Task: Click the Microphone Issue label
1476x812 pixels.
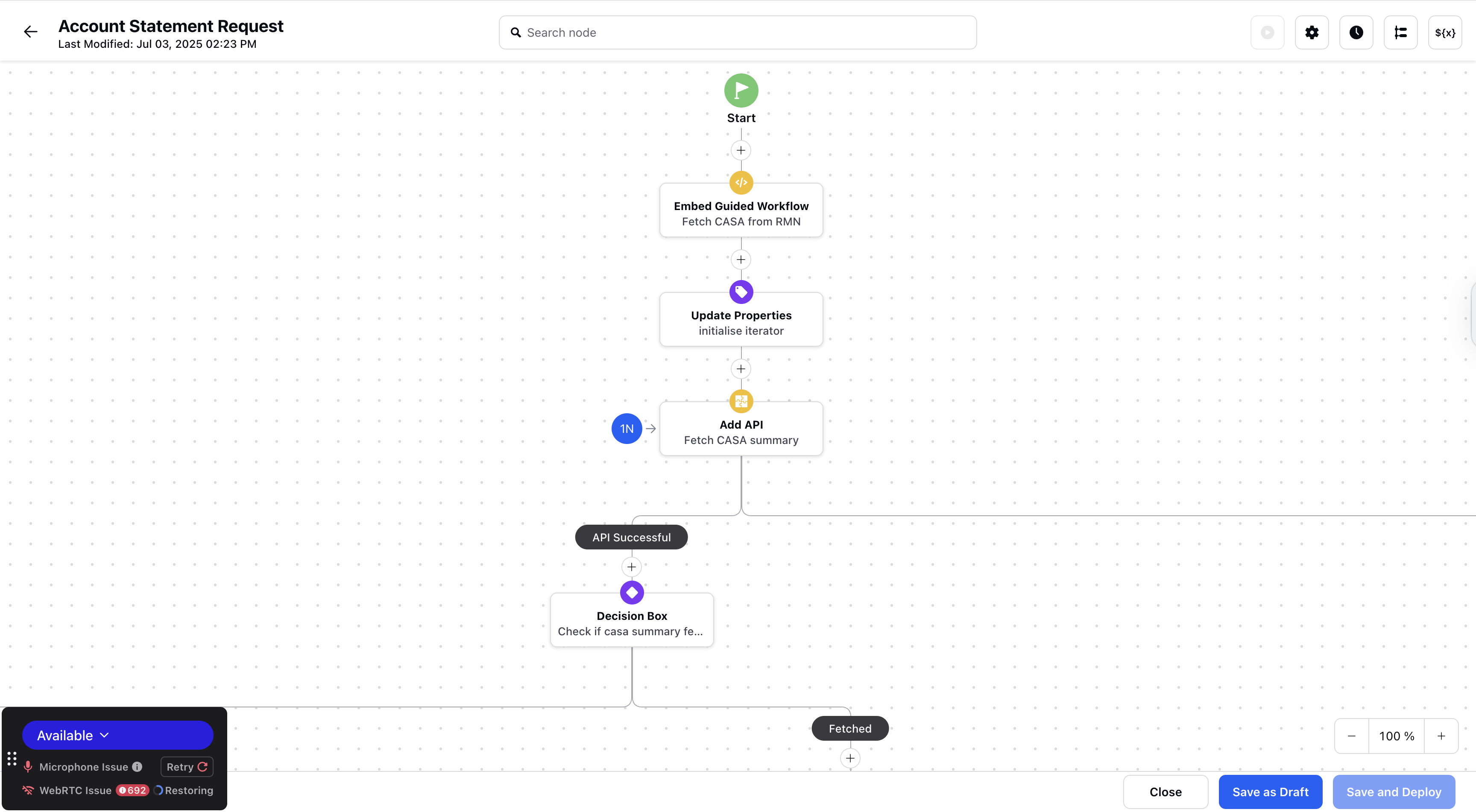Action: [x=84, y=767]
